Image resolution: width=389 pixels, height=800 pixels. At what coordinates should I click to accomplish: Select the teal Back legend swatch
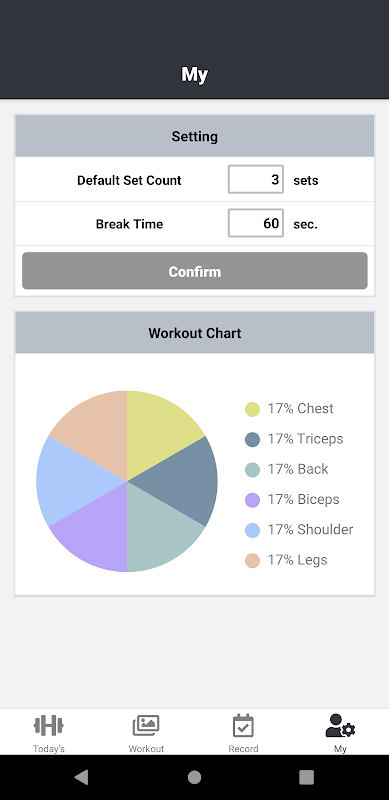(x=252, y=469)
